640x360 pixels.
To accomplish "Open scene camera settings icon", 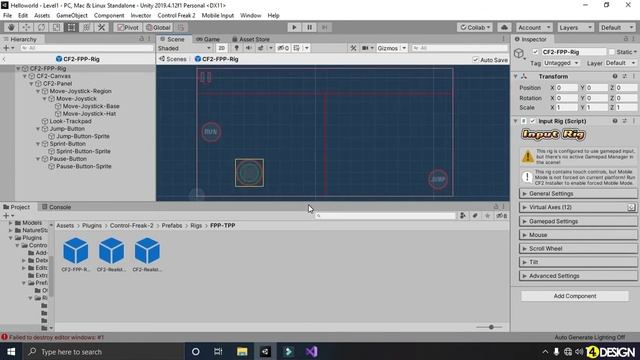I will click(367, 48).
